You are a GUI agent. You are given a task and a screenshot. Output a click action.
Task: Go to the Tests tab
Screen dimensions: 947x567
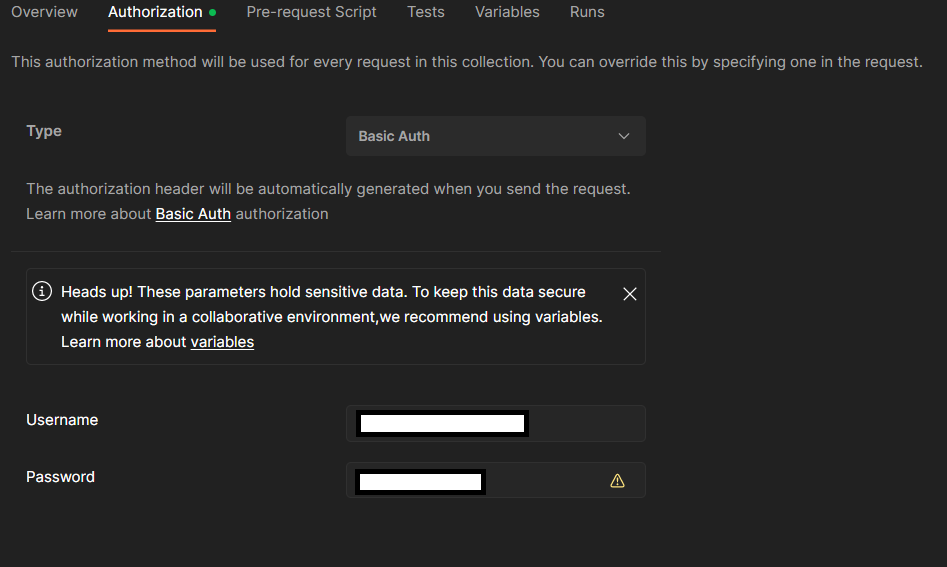coord(426,12)
